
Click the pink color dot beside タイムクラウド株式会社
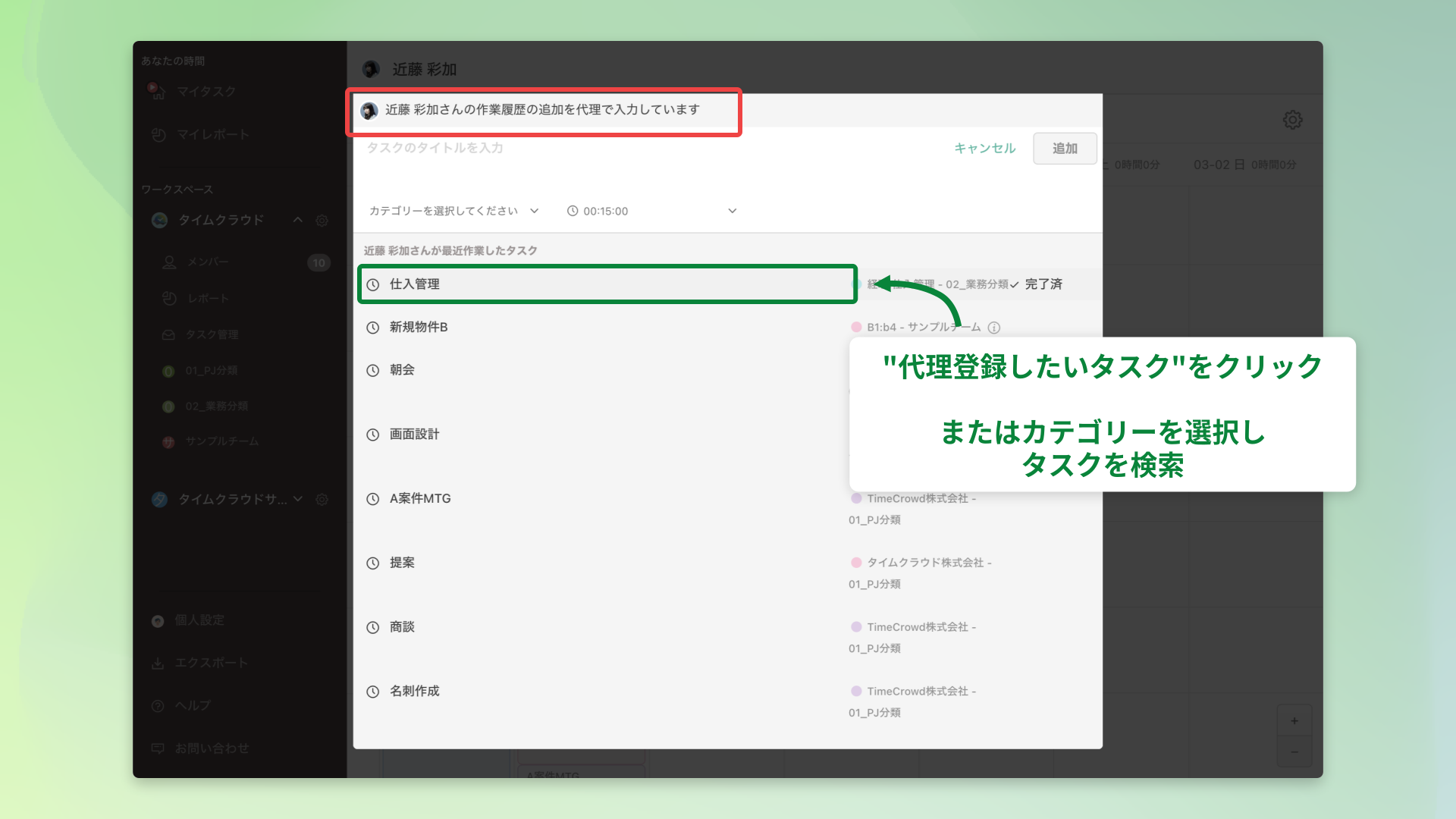(856, 563)
